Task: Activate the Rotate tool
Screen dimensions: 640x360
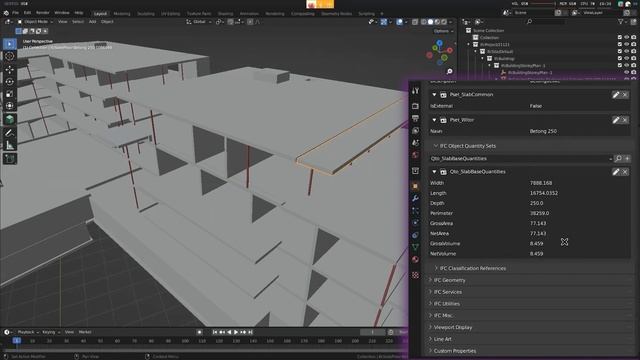Action: pyautogui.click(x=9, y=82)
